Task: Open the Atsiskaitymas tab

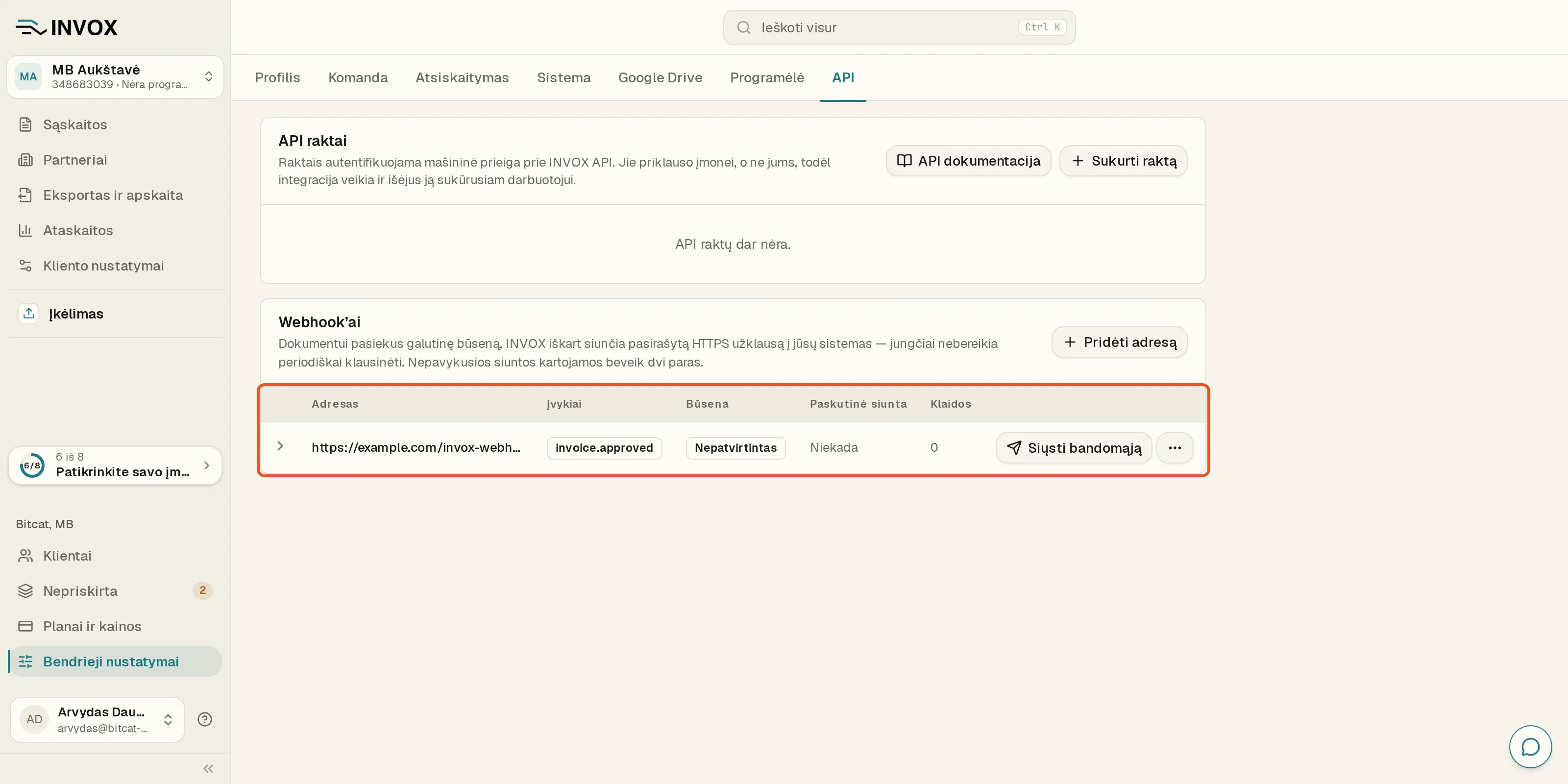Action: pos(462,78)
